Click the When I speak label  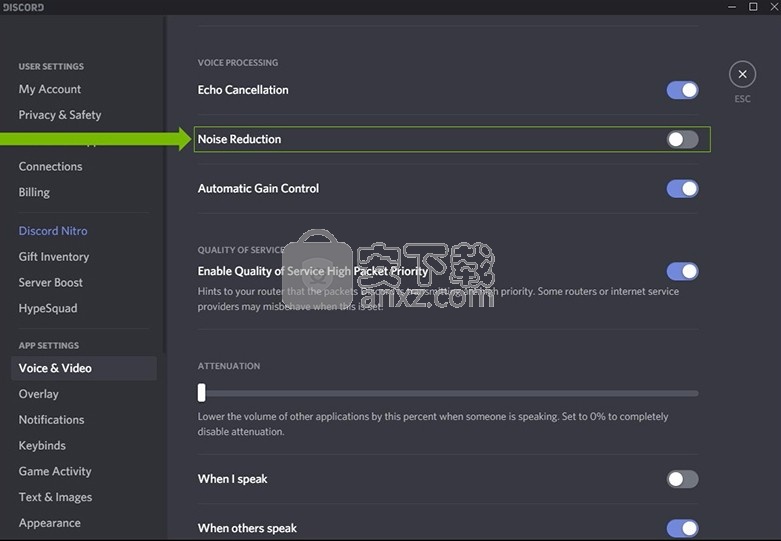[233, 479]
